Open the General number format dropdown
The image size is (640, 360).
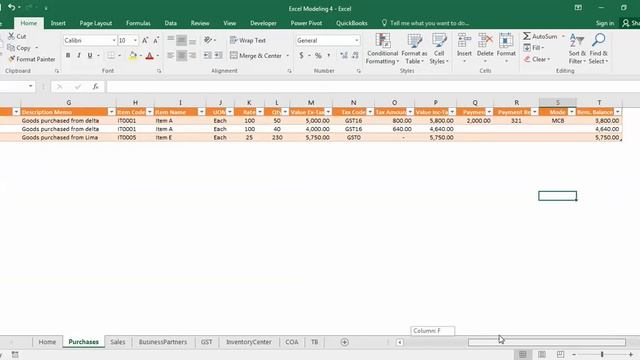point(356,40)
